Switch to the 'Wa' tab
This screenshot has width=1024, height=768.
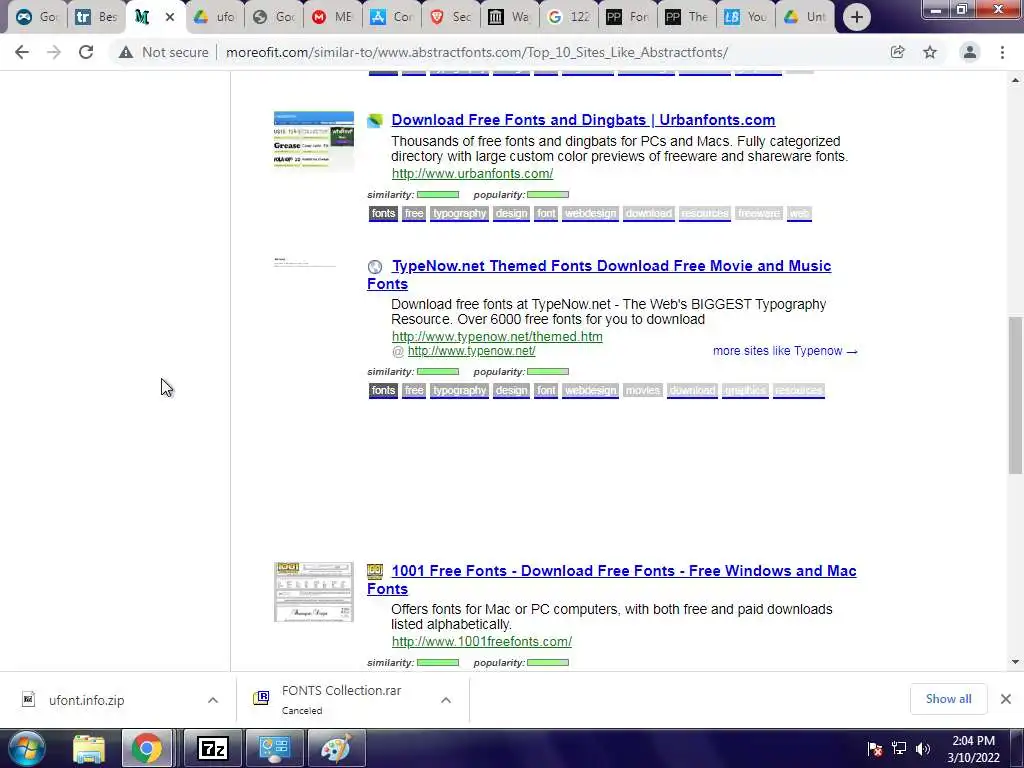509,17
